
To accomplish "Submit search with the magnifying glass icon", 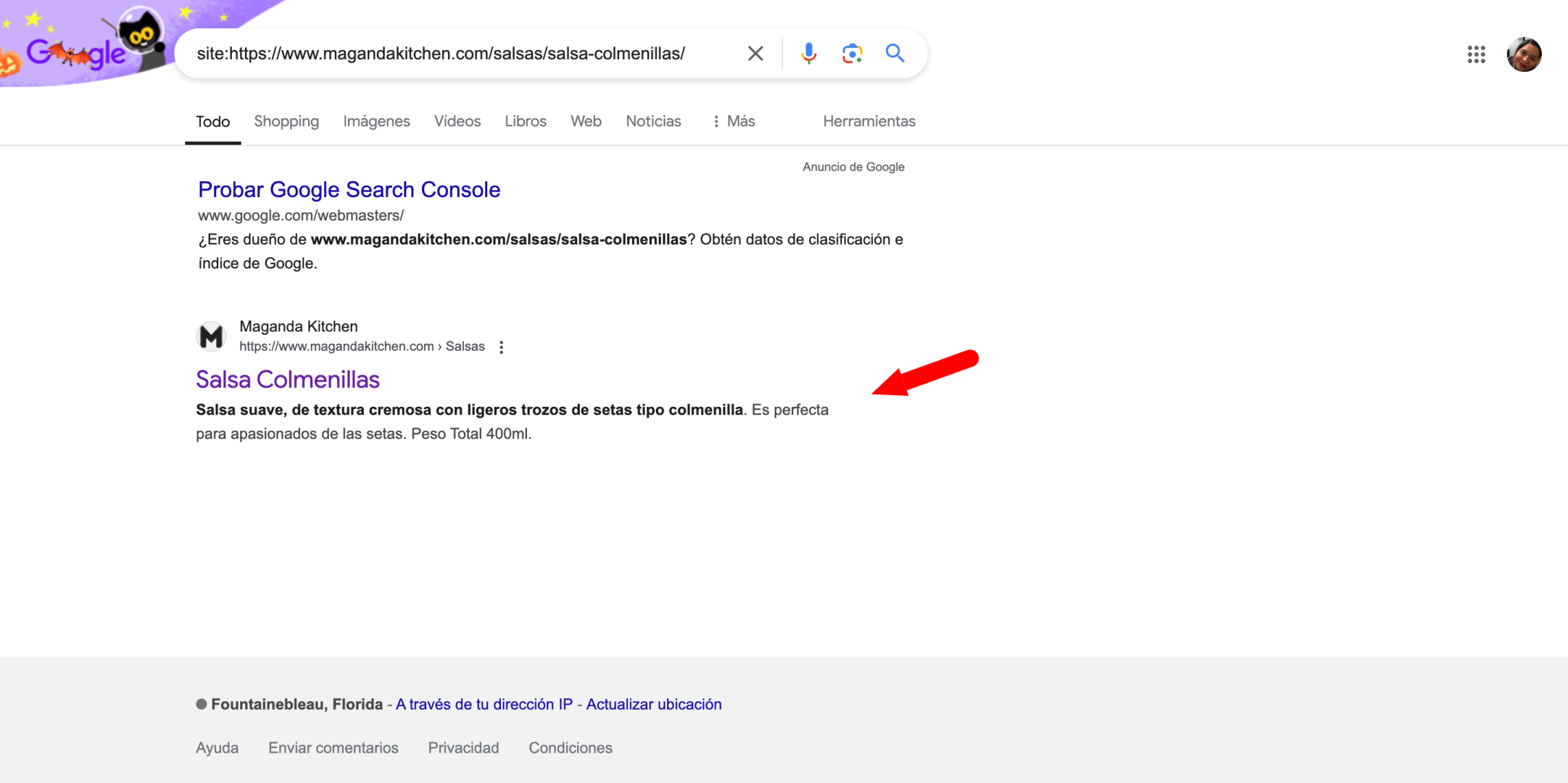I will [895, 53].
